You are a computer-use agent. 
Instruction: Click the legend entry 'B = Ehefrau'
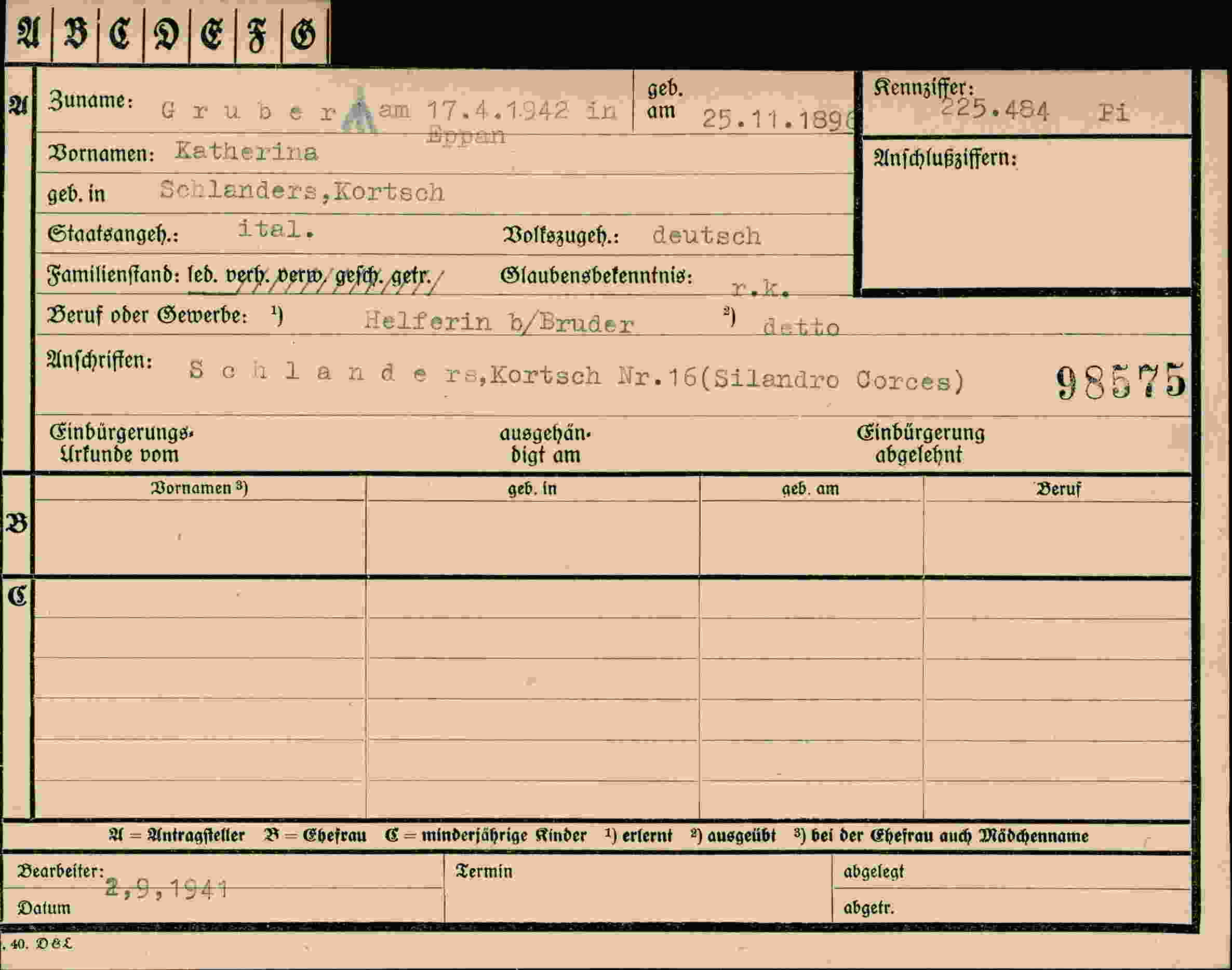(x=315, y=836)
